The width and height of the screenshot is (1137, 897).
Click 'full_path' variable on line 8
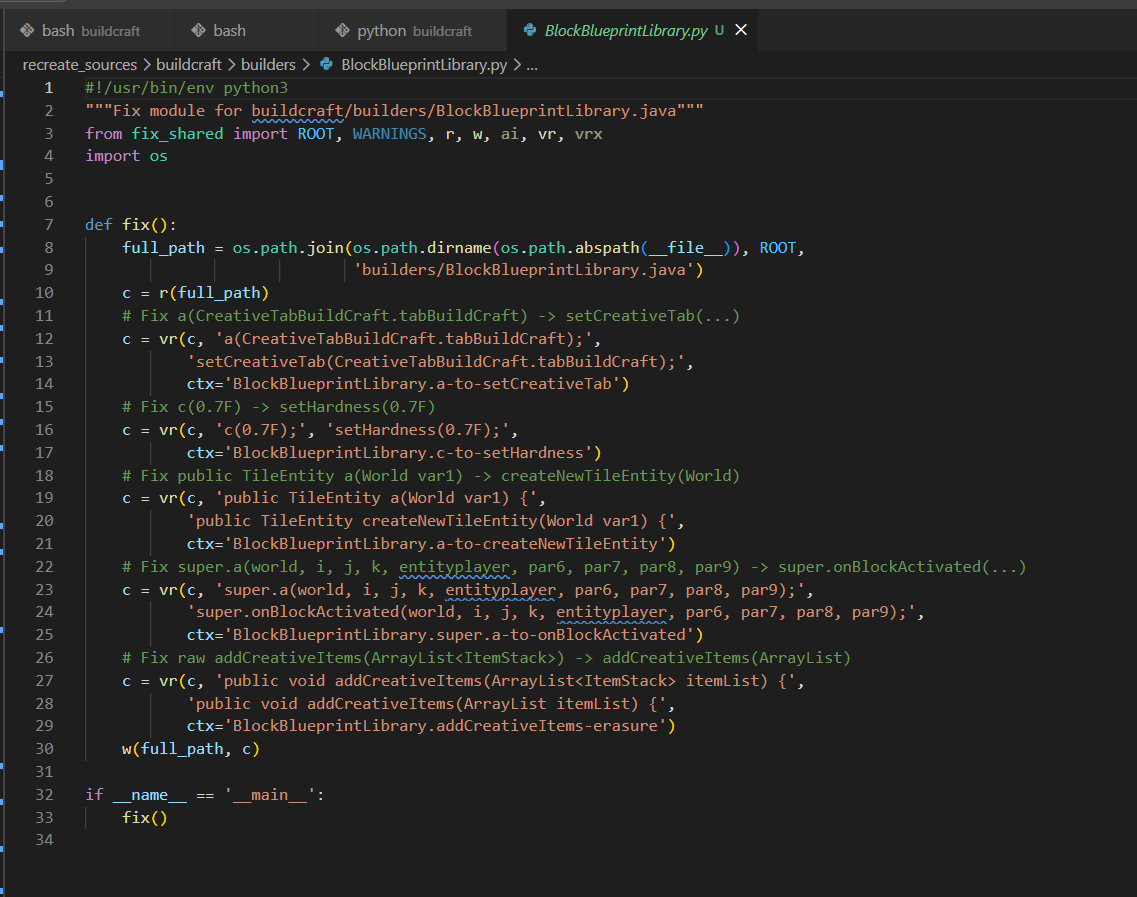point(163,248)
